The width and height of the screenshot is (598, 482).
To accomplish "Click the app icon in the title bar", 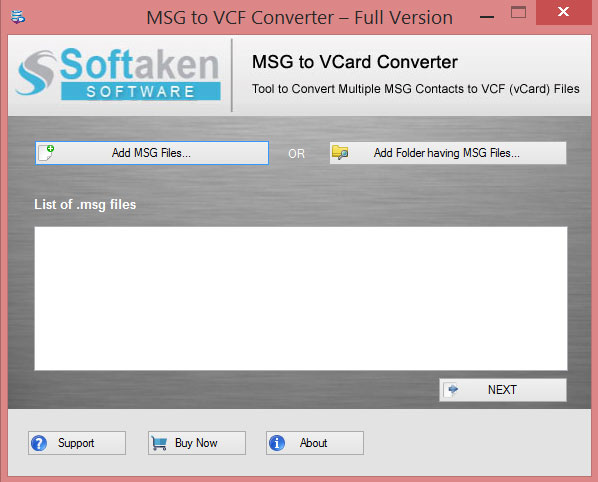I will (x=18, y=17).
